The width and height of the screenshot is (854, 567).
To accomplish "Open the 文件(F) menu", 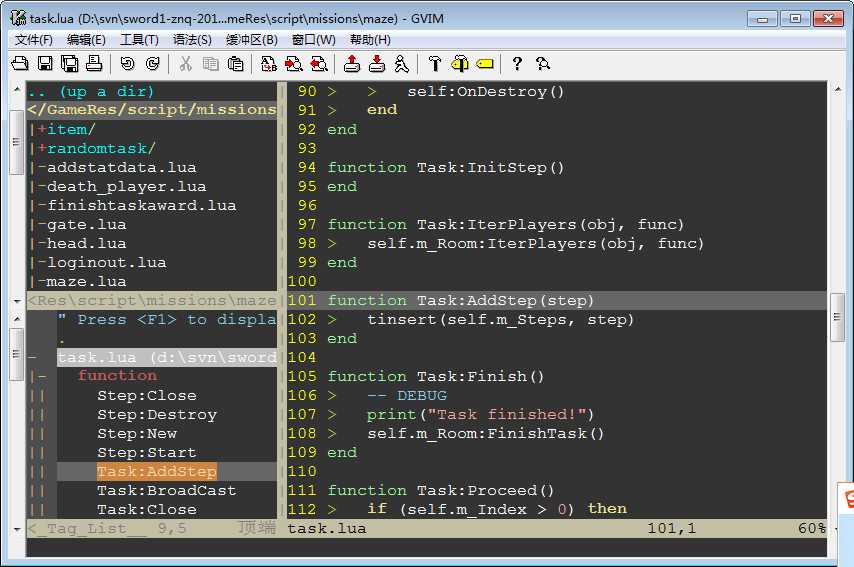I will 33,40.
